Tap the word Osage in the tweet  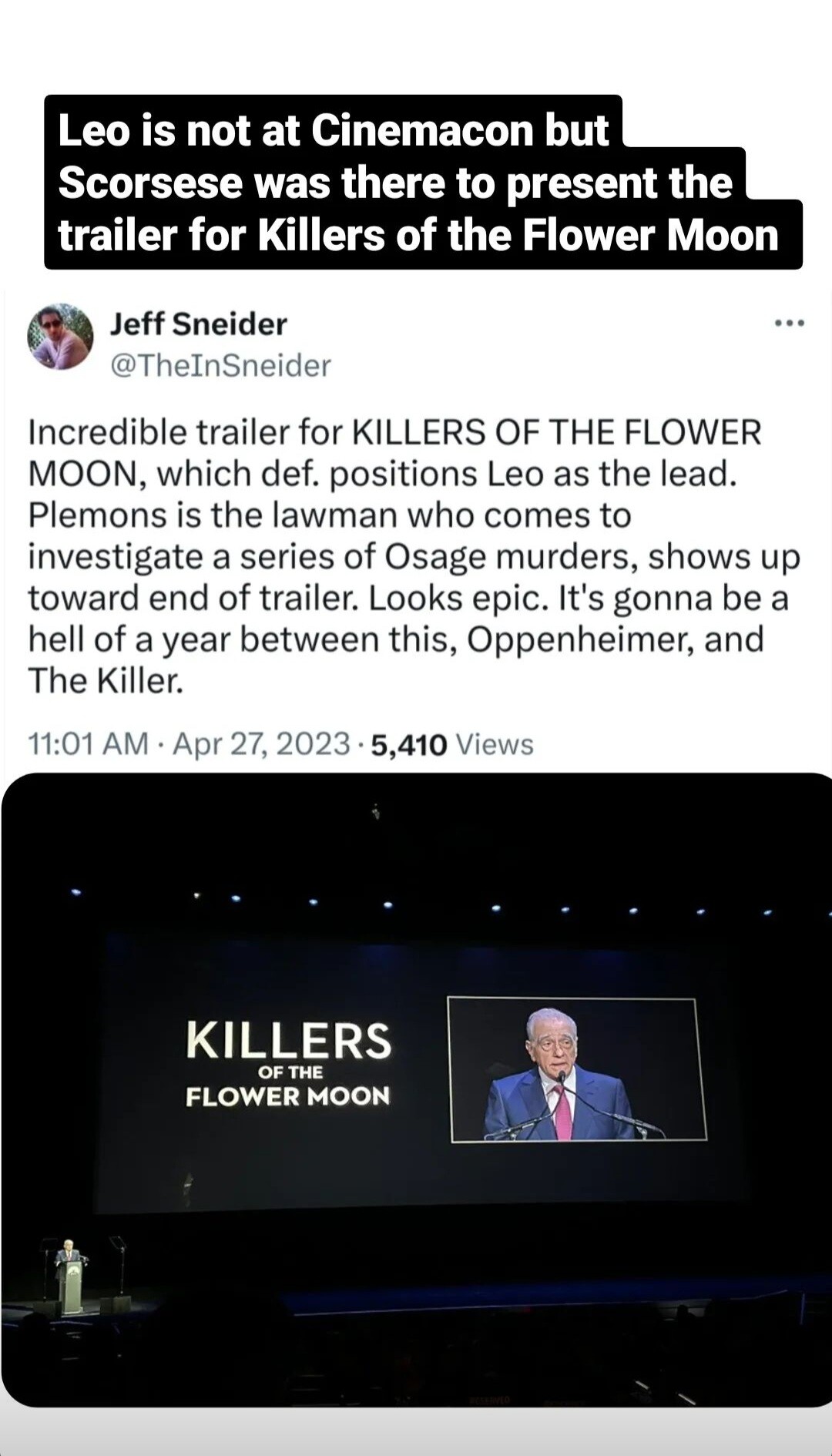click(x=436, y=557)
